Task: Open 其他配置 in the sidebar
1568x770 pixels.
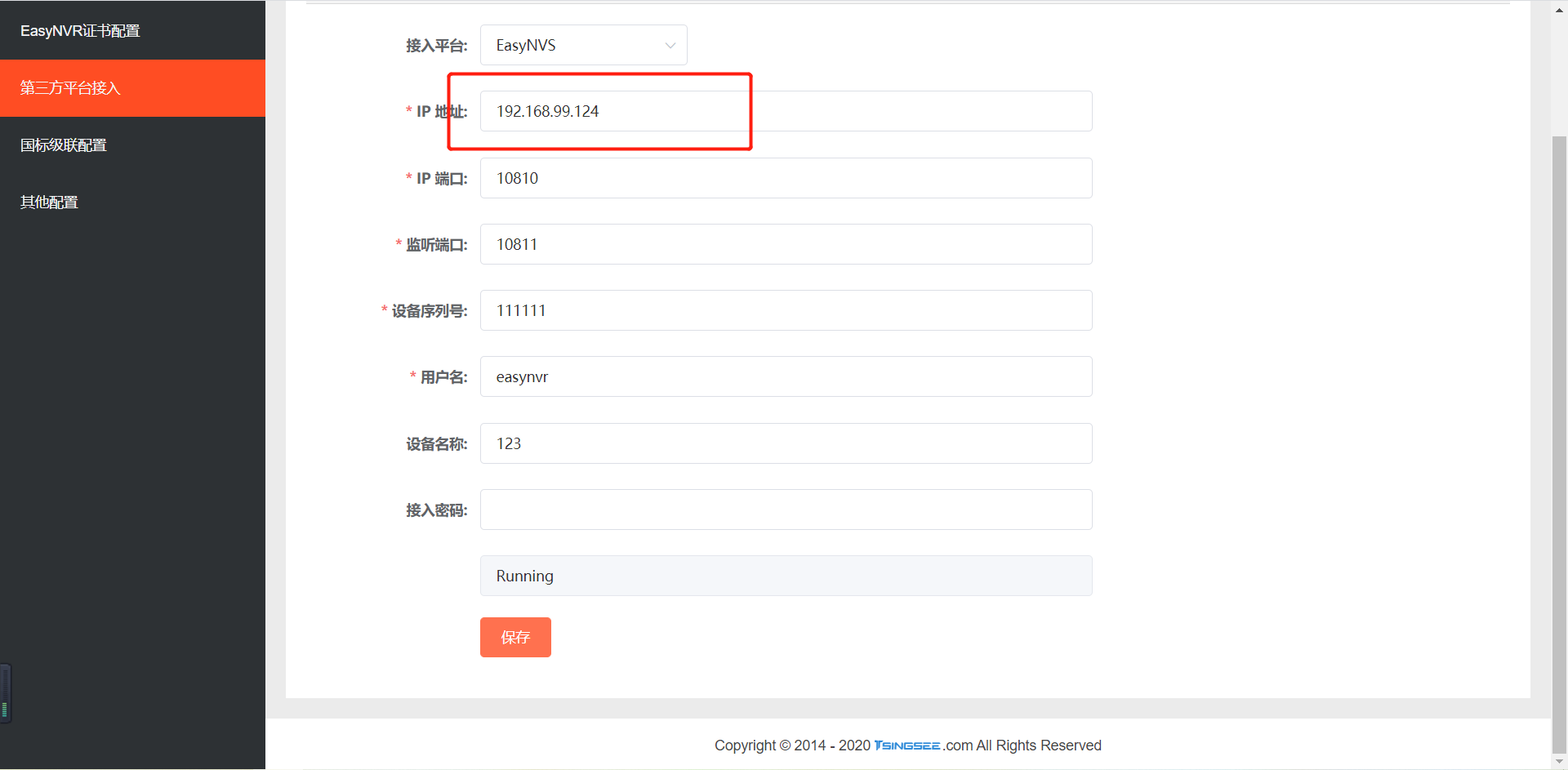Action: pos(132,203)
